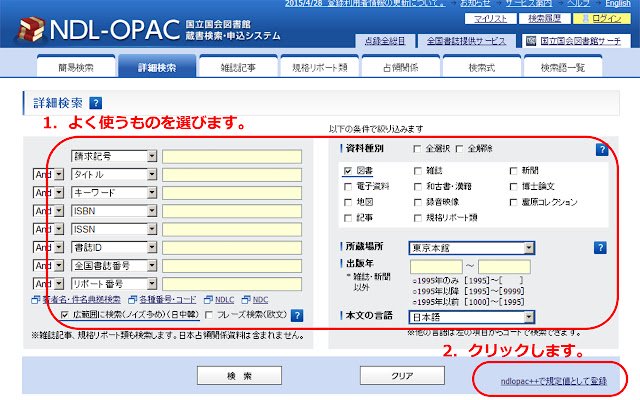This screenshot has width=640, height=400.
Task: Open the 検索語一覧 tab
Action: tap(563, 67)
